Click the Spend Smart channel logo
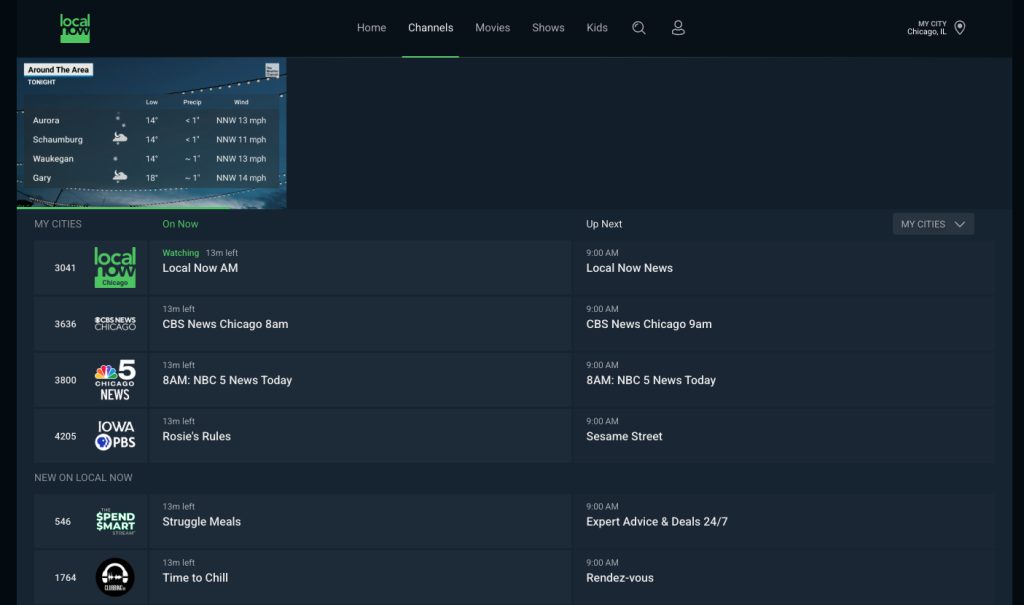This screenshot has width=1024, height=605. pos(114,521)
